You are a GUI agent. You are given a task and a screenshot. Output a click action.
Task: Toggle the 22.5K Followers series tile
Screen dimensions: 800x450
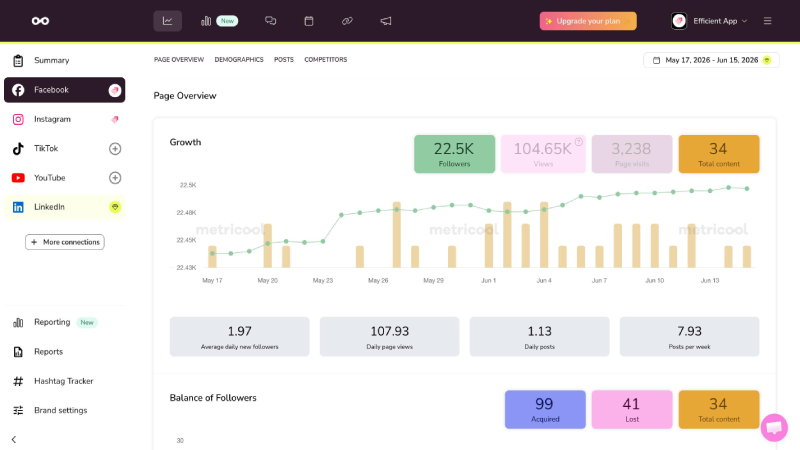pyautogui.click(x=454, y=154)
